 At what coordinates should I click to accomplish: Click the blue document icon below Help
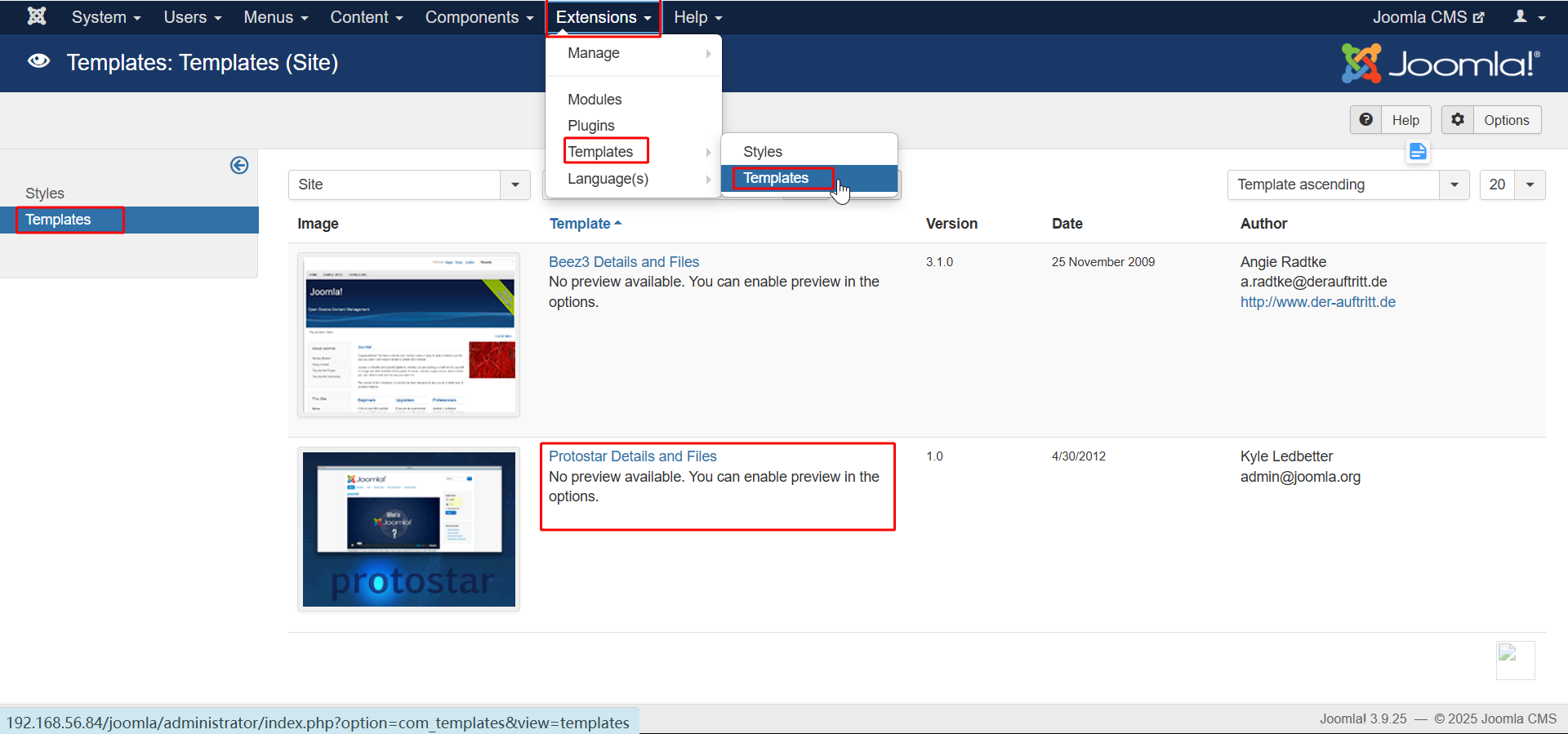(1418, 152)
